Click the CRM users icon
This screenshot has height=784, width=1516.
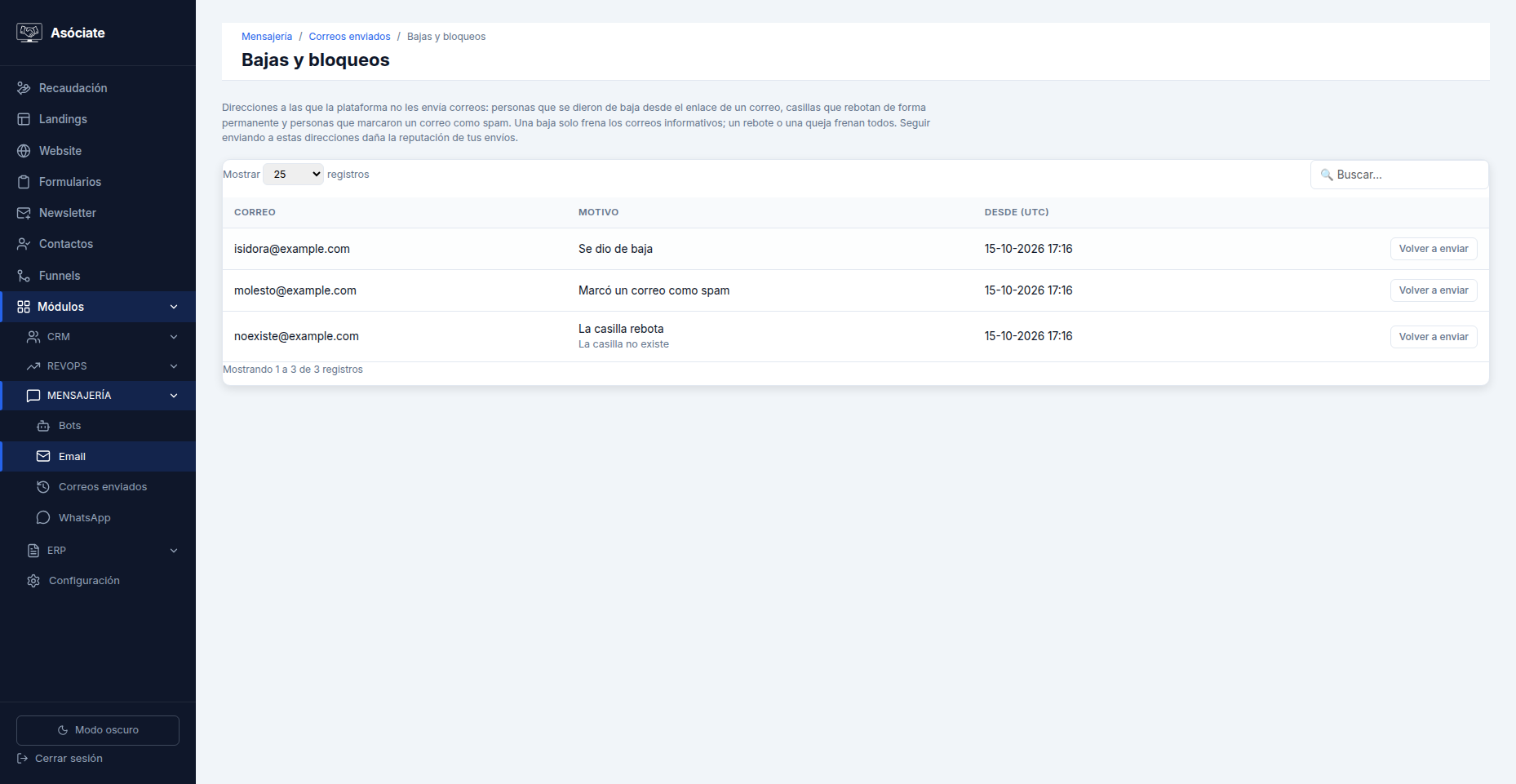click(x=33, y=337)
